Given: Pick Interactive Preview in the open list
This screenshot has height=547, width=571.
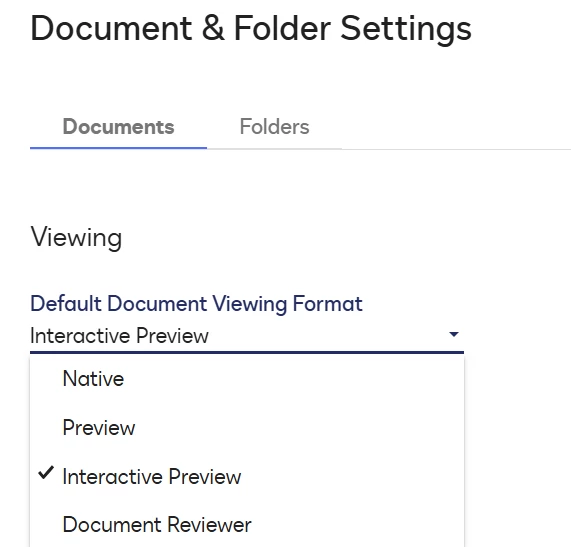Looking at the screenshot, I should click(x=247, y=476).
